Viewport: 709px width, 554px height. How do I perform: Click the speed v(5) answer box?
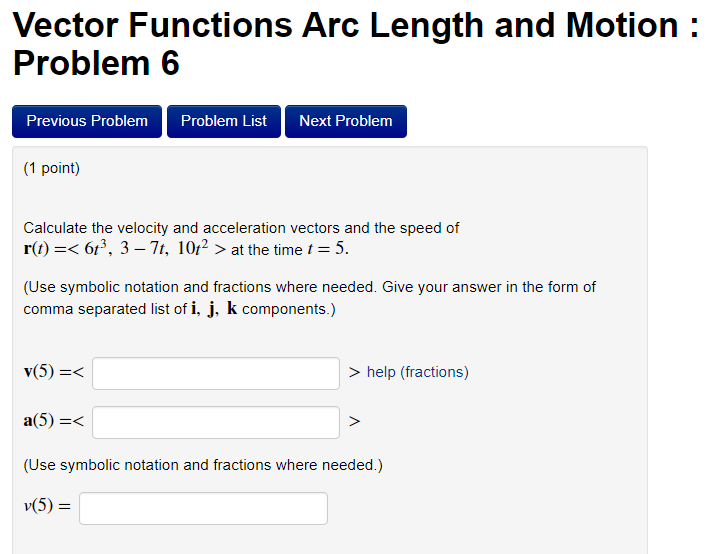tap(203, 508)
